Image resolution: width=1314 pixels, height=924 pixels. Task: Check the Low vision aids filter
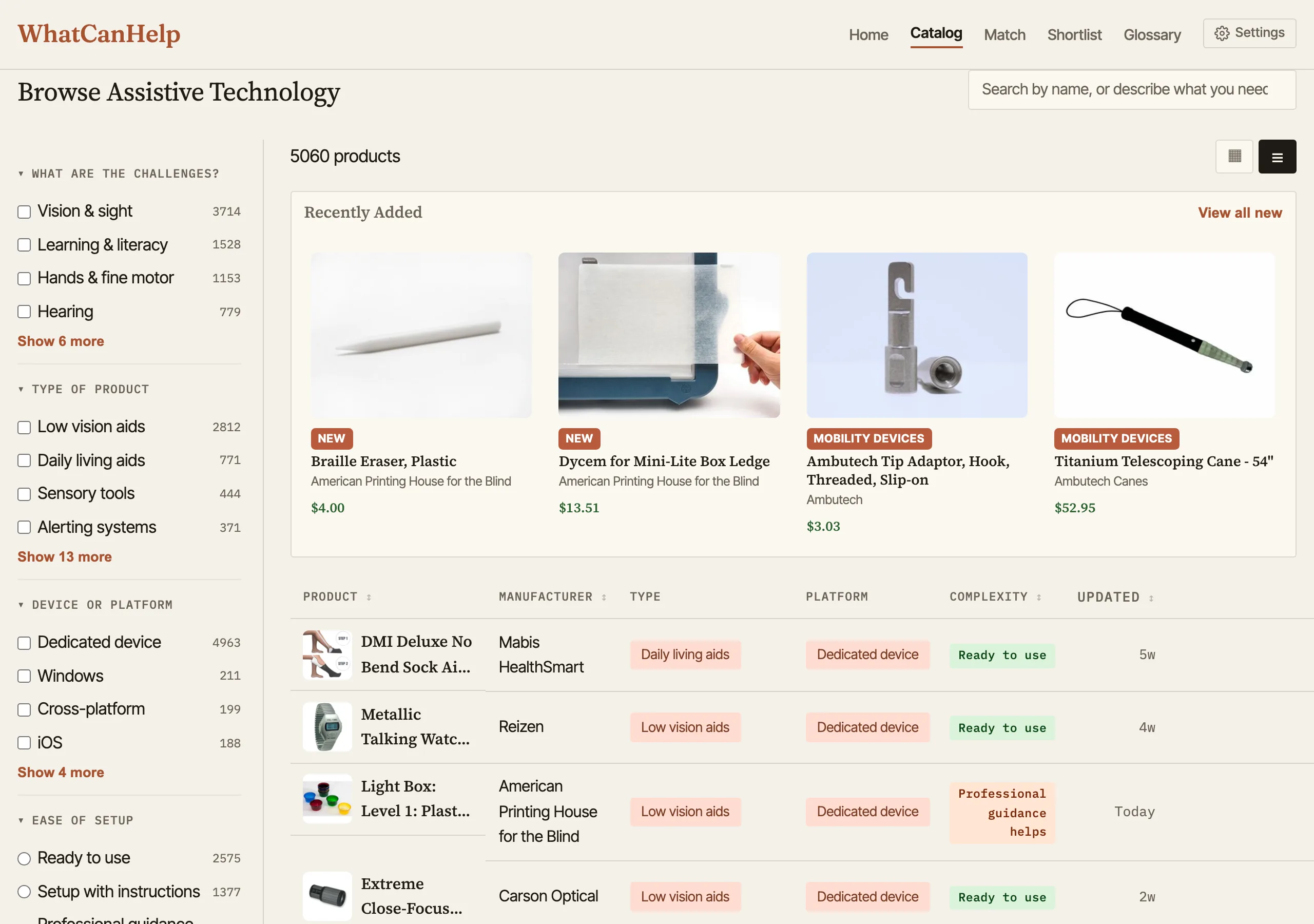tap(24, 428)
